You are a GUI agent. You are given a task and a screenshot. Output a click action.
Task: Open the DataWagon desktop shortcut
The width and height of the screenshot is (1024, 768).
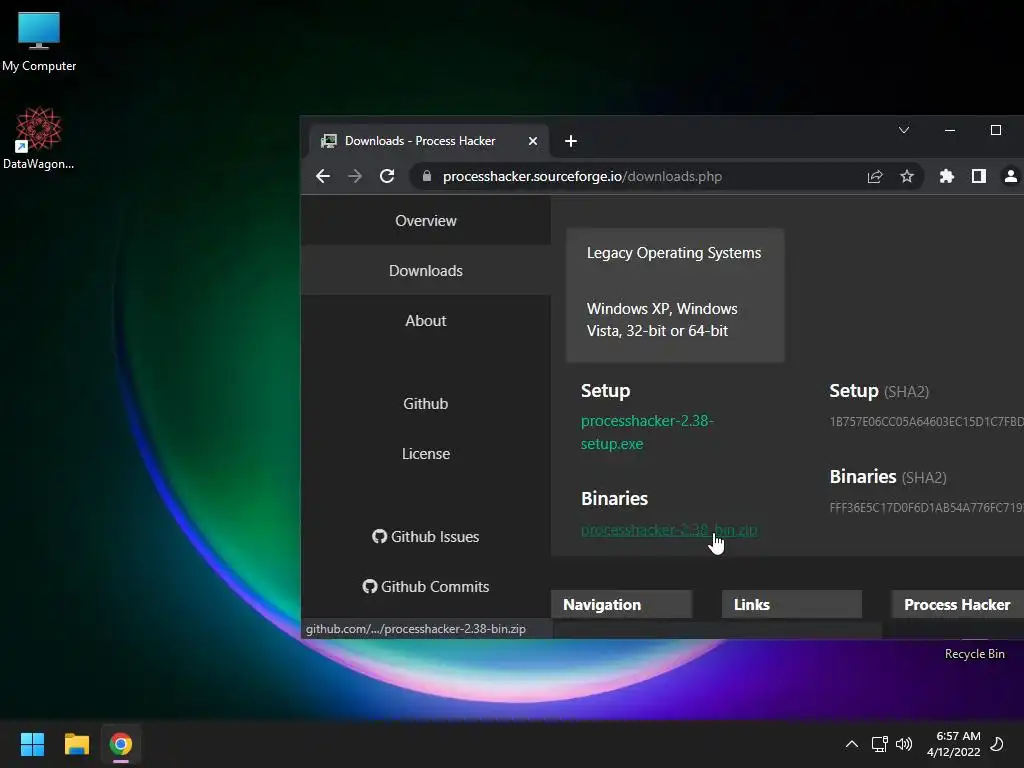pos(39,138)
